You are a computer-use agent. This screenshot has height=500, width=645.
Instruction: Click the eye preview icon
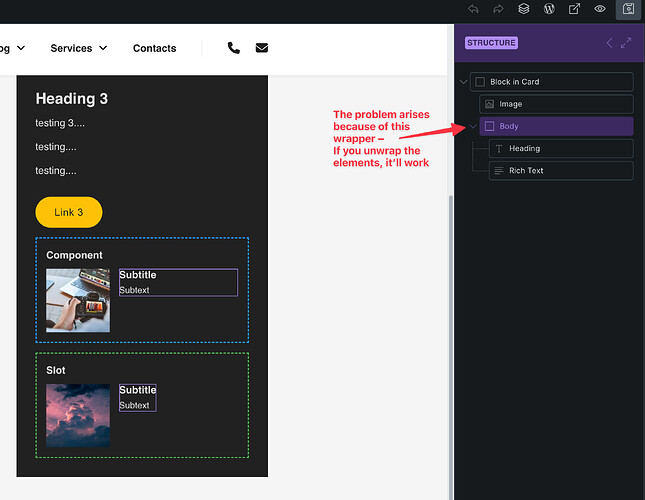(601, 9)
